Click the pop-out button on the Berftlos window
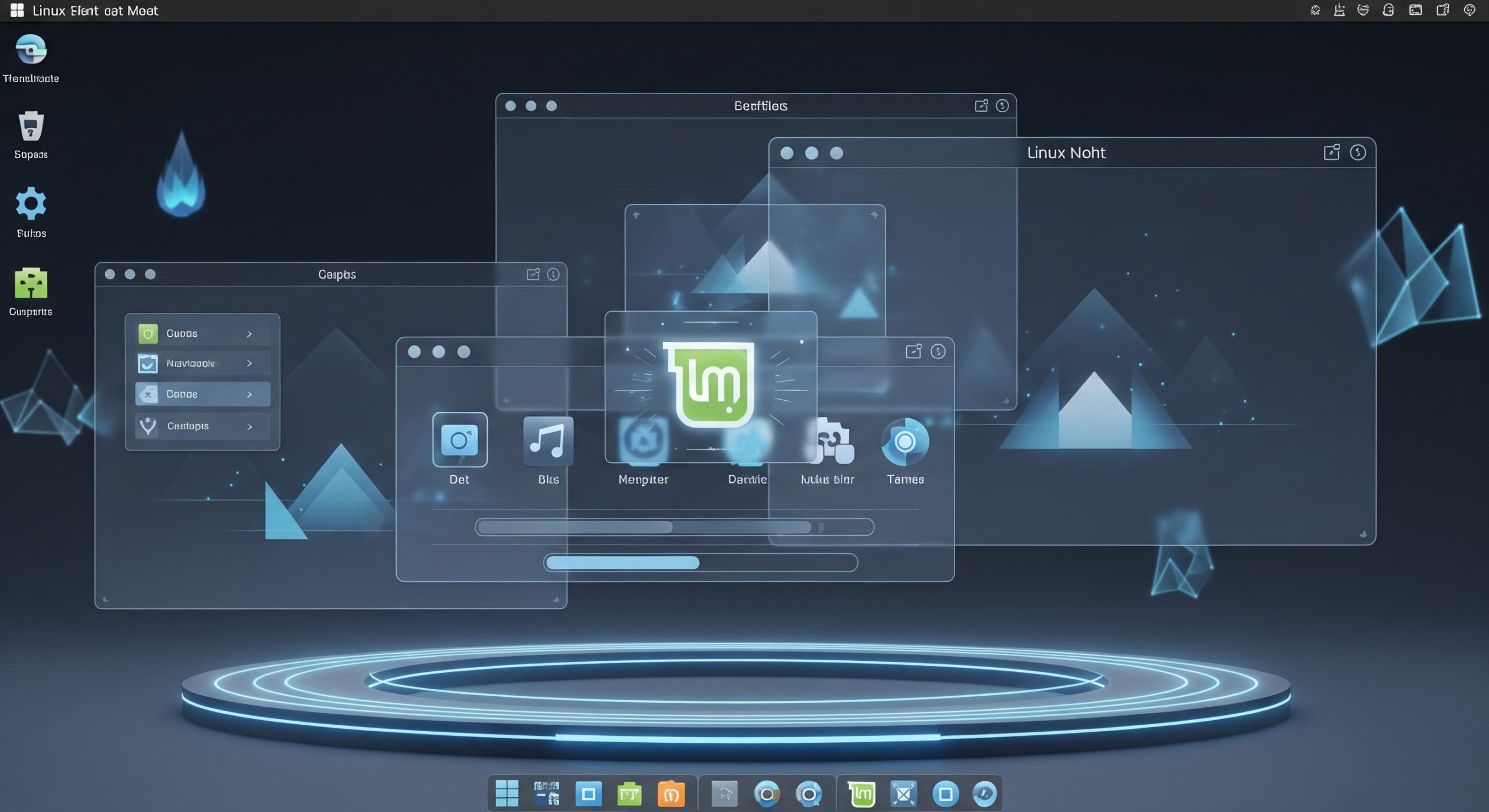Image resolution: width=1489 pixels, height=812 pixels. click(x=982, y=105)
